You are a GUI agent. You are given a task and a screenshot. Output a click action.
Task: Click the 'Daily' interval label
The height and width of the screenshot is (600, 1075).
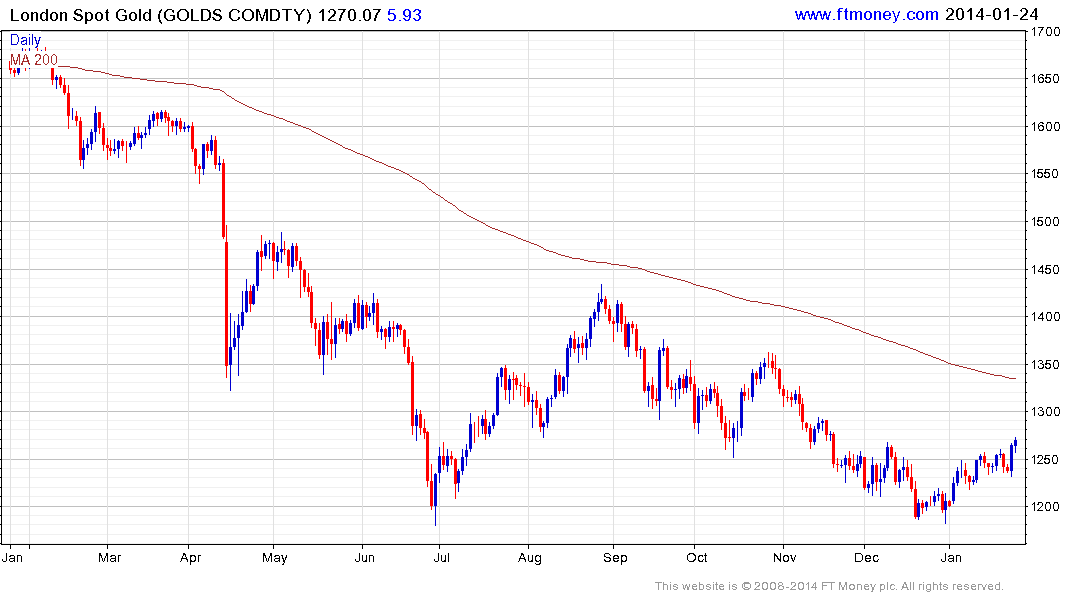[x=25, y=40]
